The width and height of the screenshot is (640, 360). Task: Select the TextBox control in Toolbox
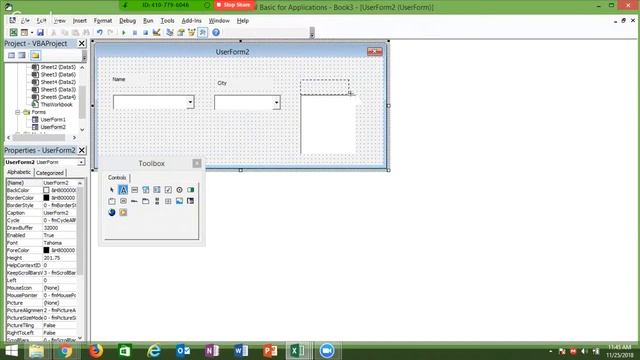point(134,190)
